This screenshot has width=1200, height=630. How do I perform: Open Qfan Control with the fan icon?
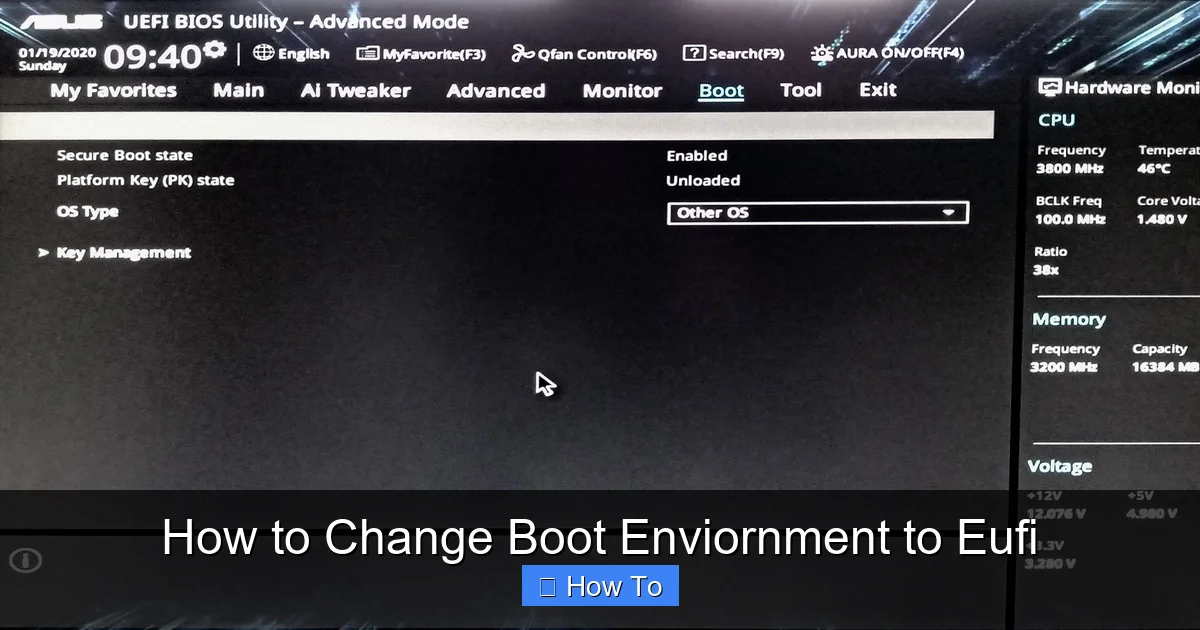(524, 53)
